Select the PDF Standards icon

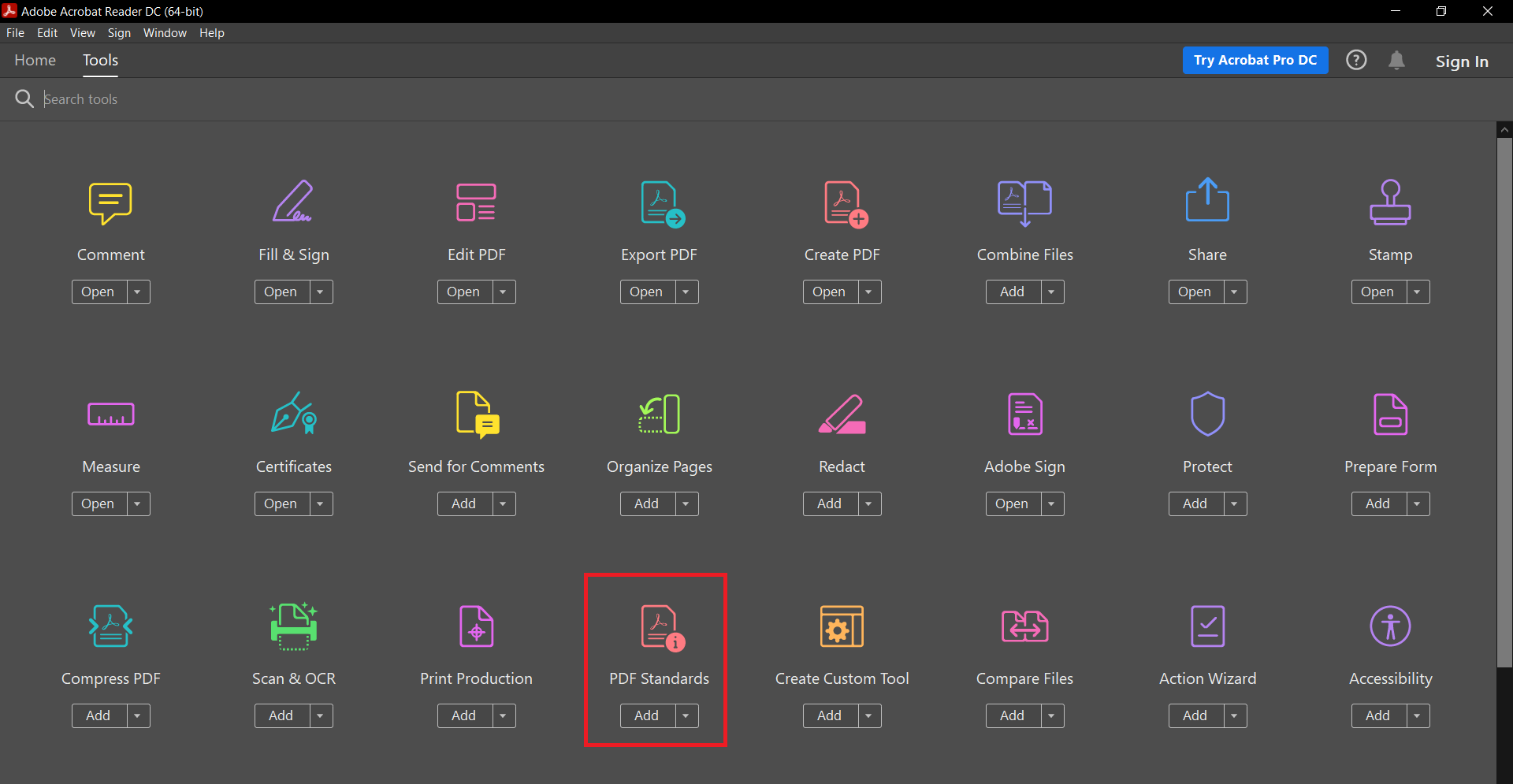pos(663,628)
